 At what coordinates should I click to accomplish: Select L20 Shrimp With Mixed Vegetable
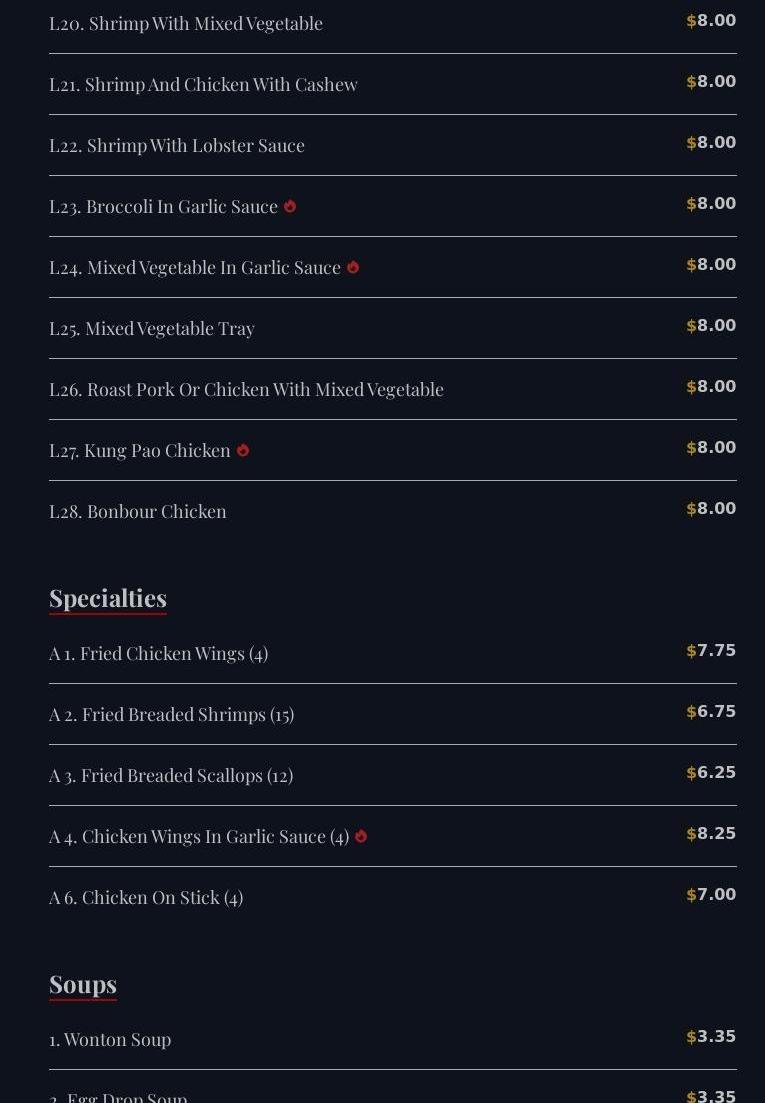click(186, 23)
